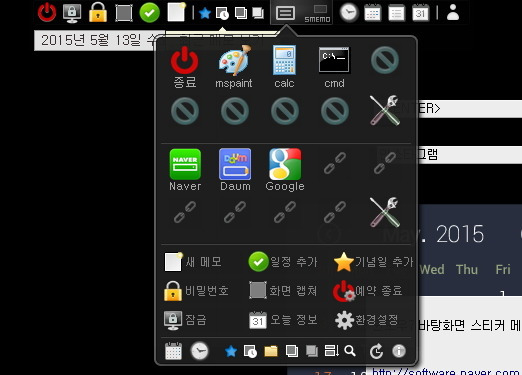Click the circular arrow clock icon
Screen dimensions: 522x375
(x=376, y=351)
